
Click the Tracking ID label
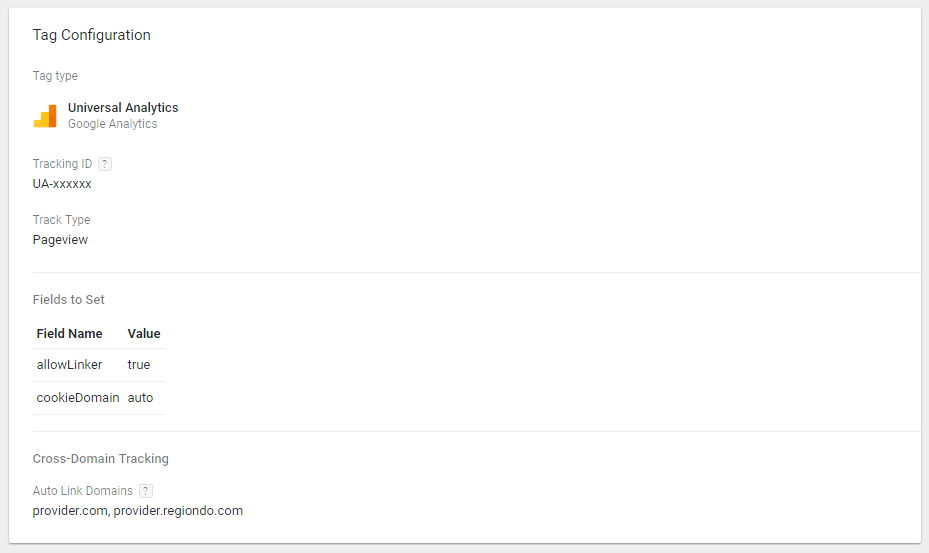coord(62,164)
